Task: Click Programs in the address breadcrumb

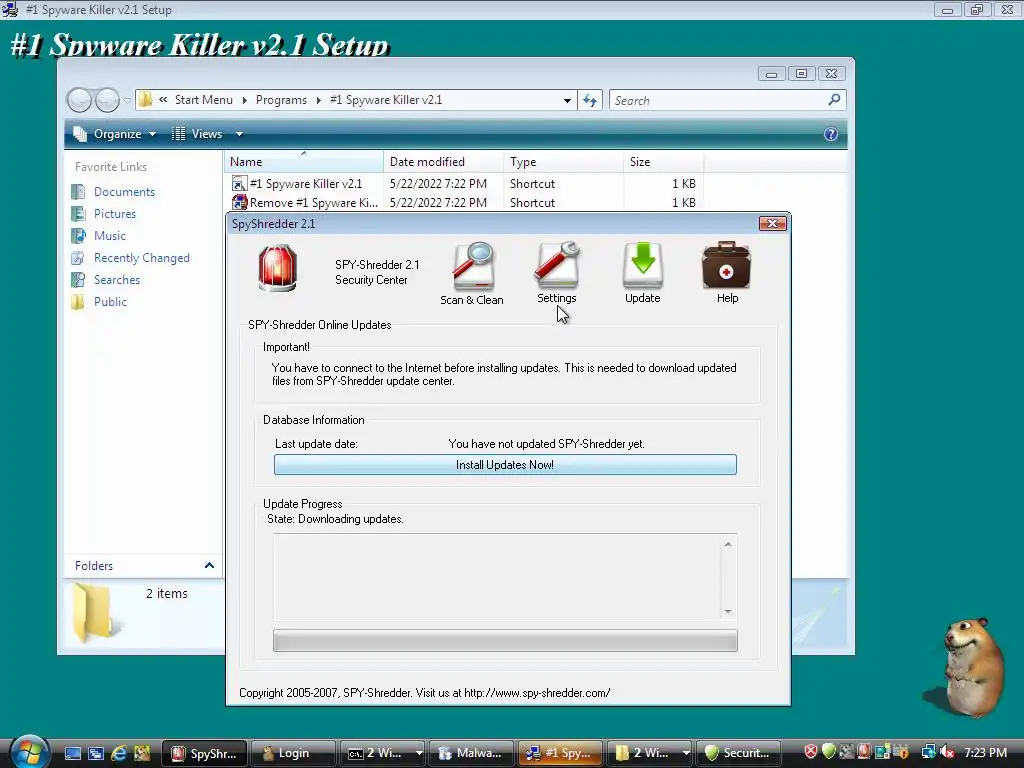Action: 281,100
